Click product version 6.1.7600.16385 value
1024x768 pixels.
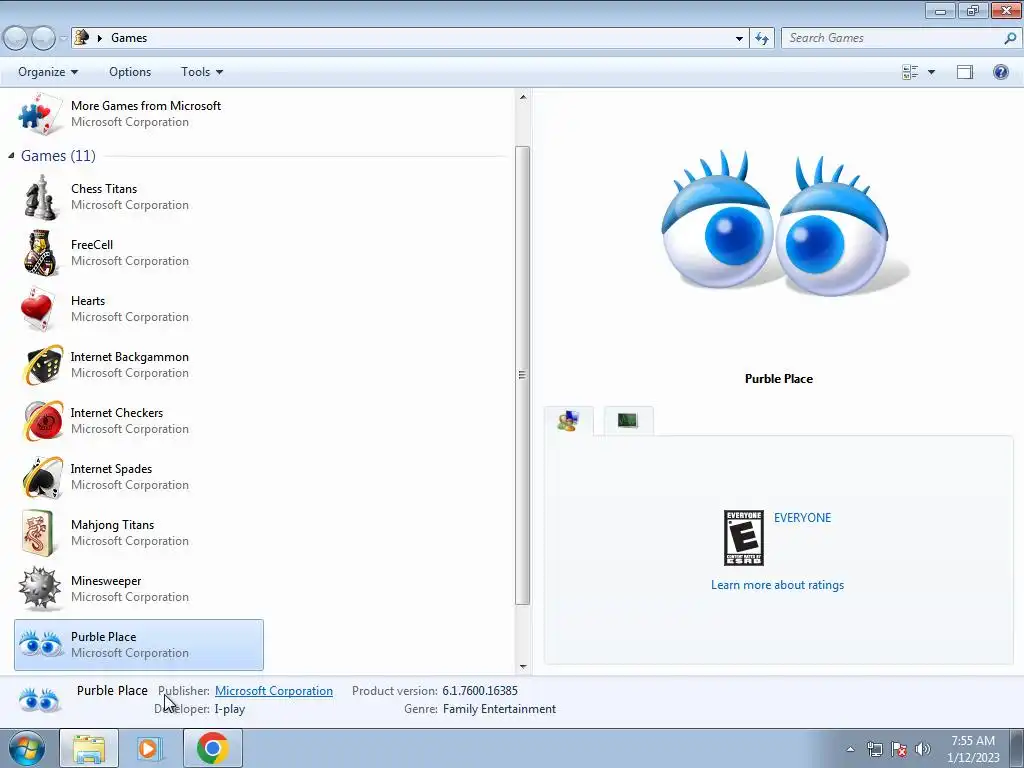pyautogui.click(x=480, y=690)
